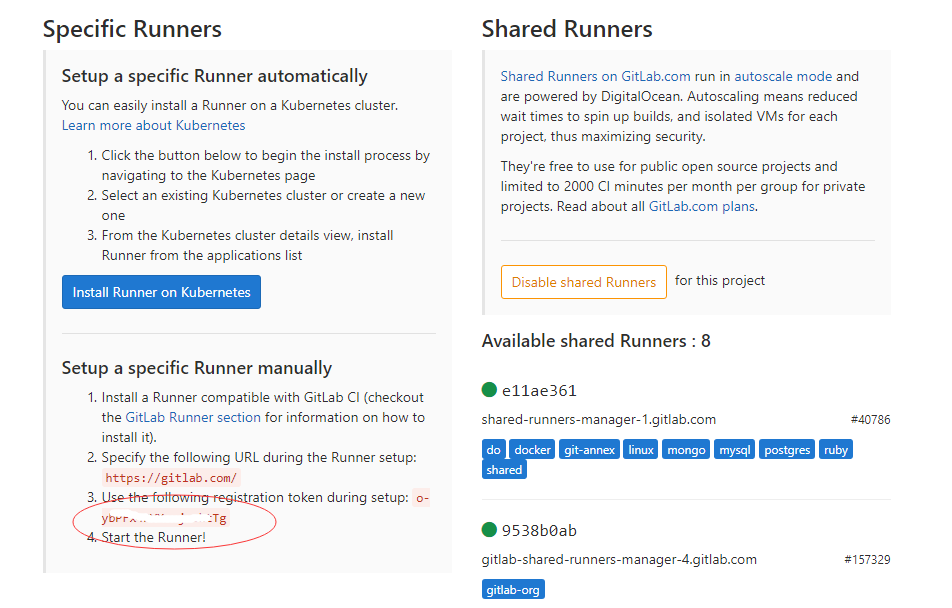
Task: Click the "ruby" runner tag
Action: tap(836, 449)
